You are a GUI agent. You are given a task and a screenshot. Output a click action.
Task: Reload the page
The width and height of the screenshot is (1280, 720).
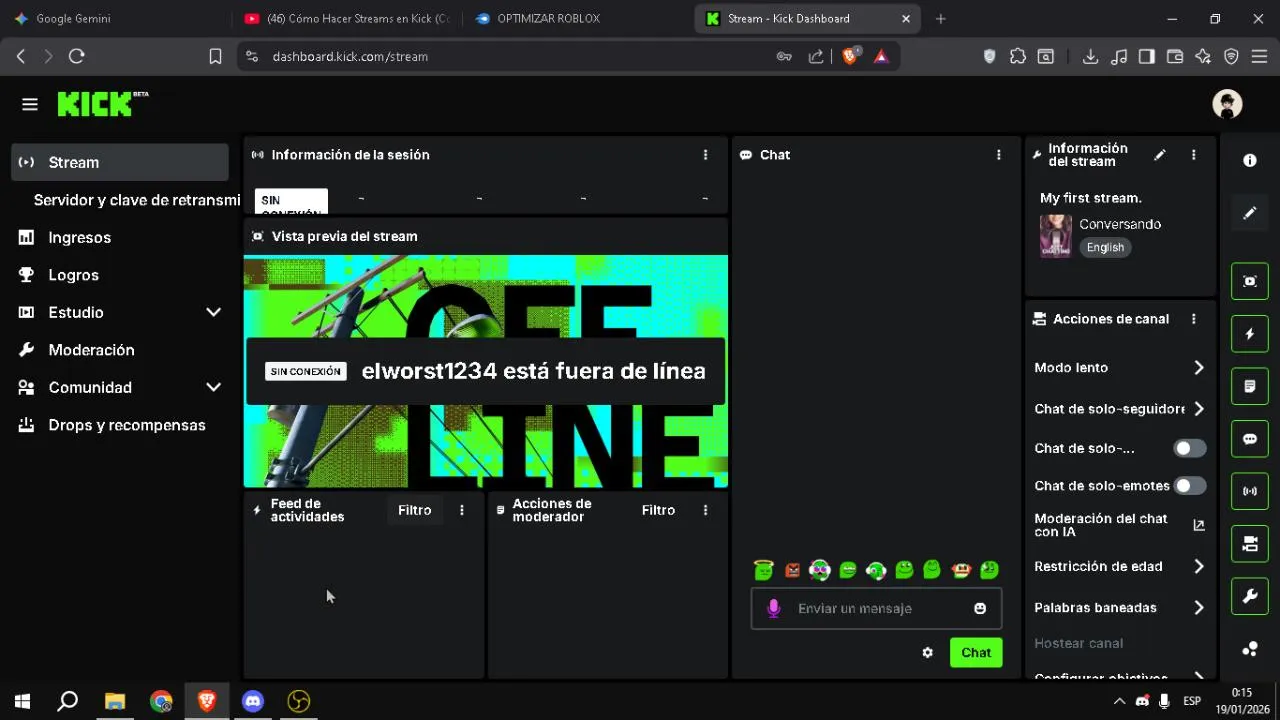76,57
